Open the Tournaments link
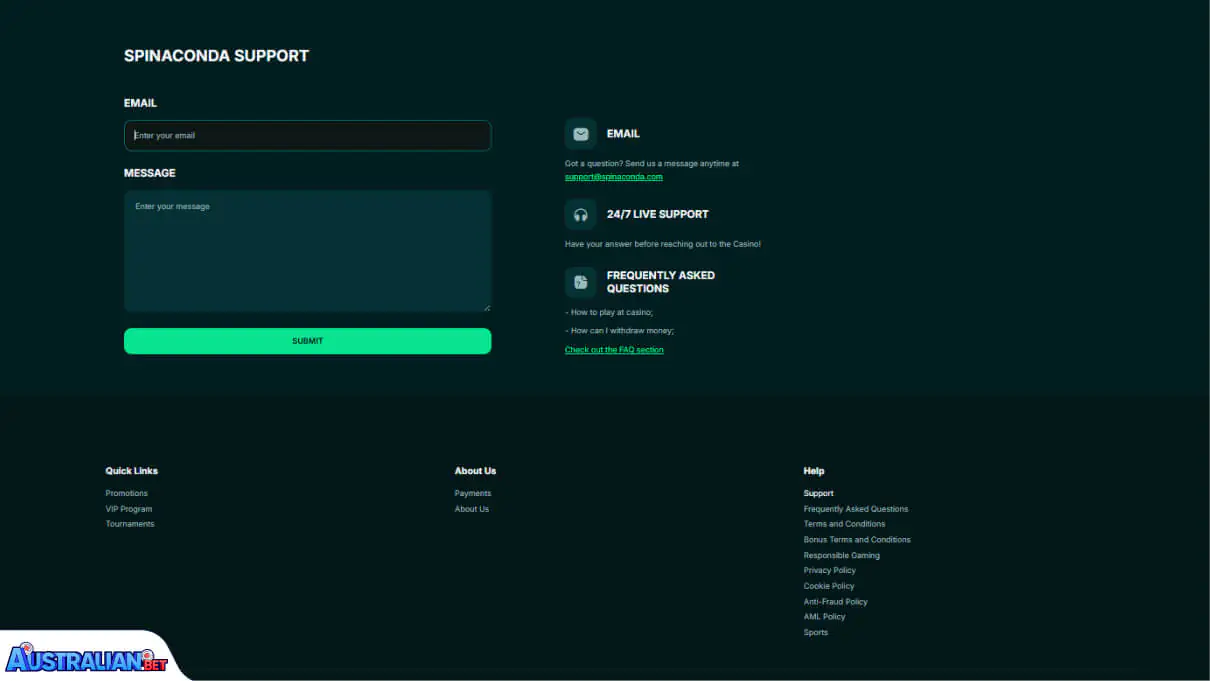 [x=129, y=523]
